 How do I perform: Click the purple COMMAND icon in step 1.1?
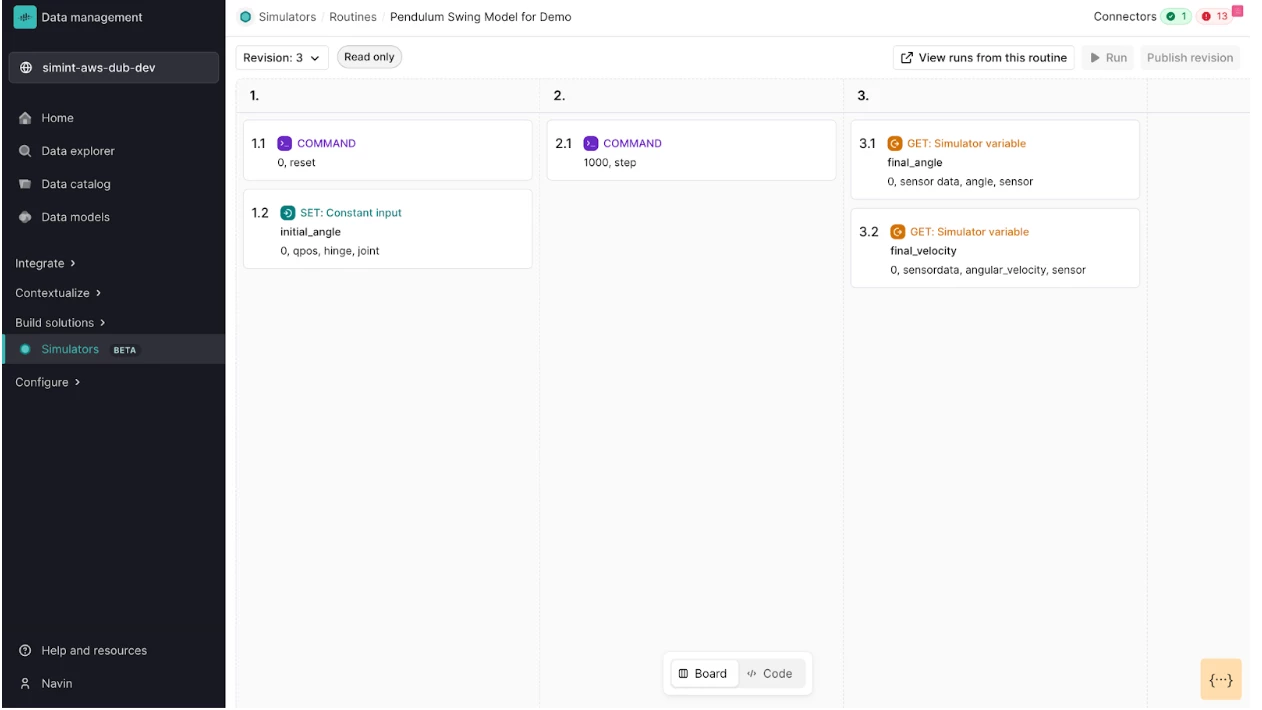point(285,143)
